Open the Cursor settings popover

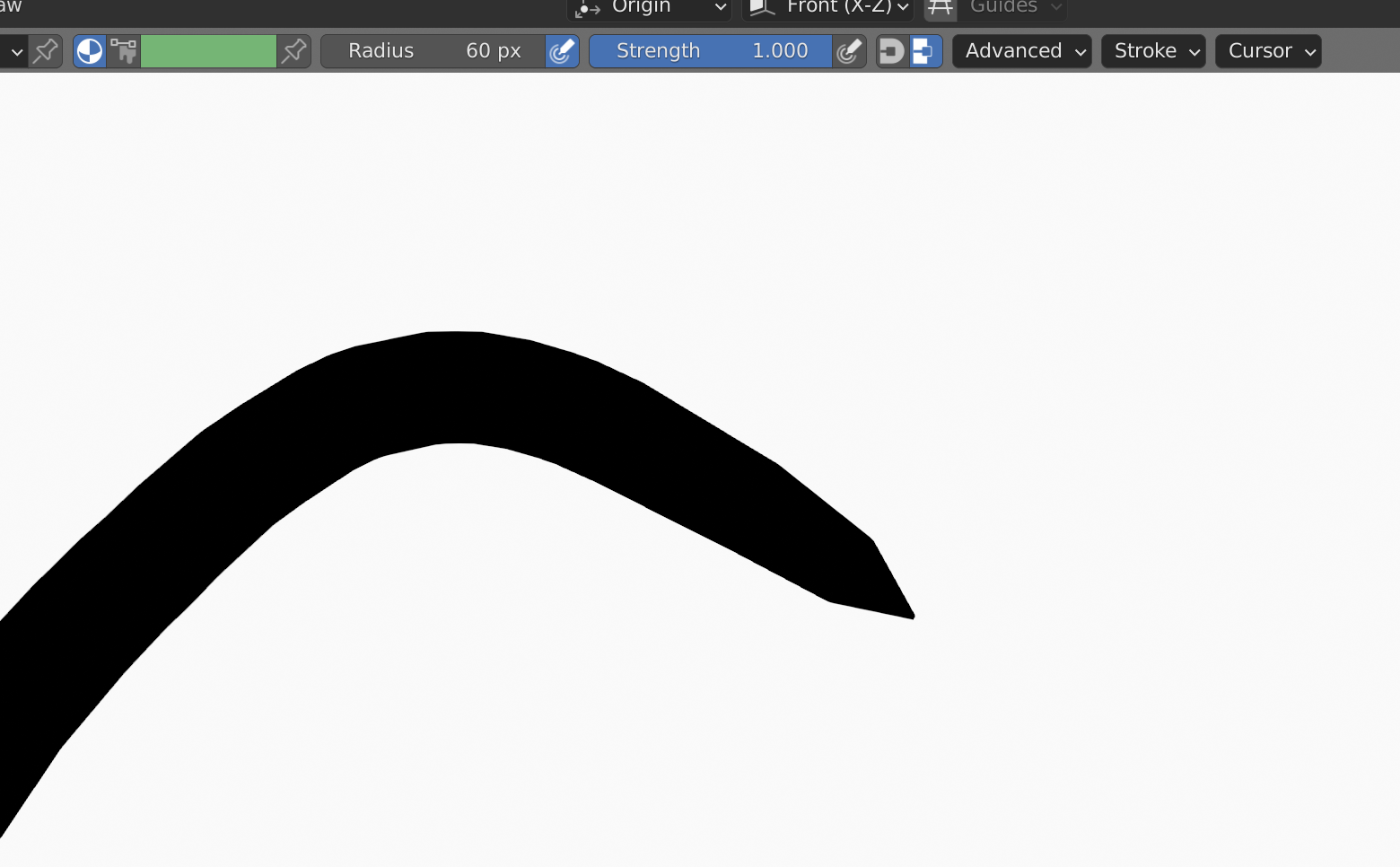click(1269, 51)
